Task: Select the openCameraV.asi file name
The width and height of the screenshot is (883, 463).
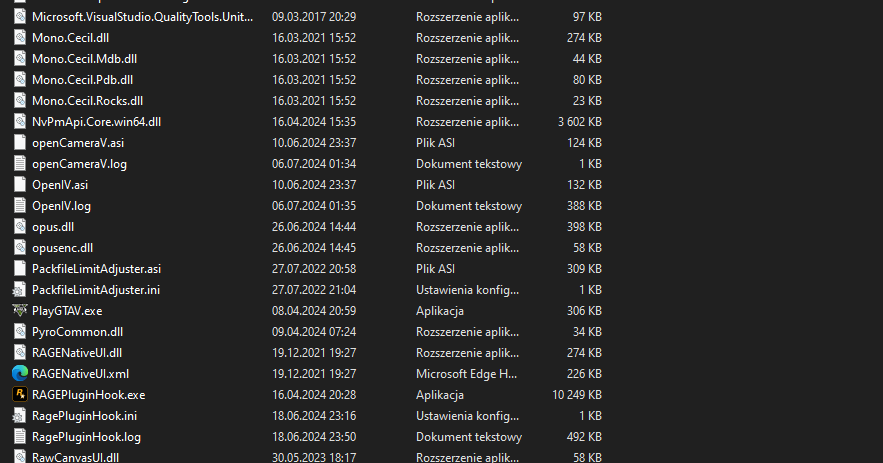Action: pyautogui.click(x=78, y=142)
